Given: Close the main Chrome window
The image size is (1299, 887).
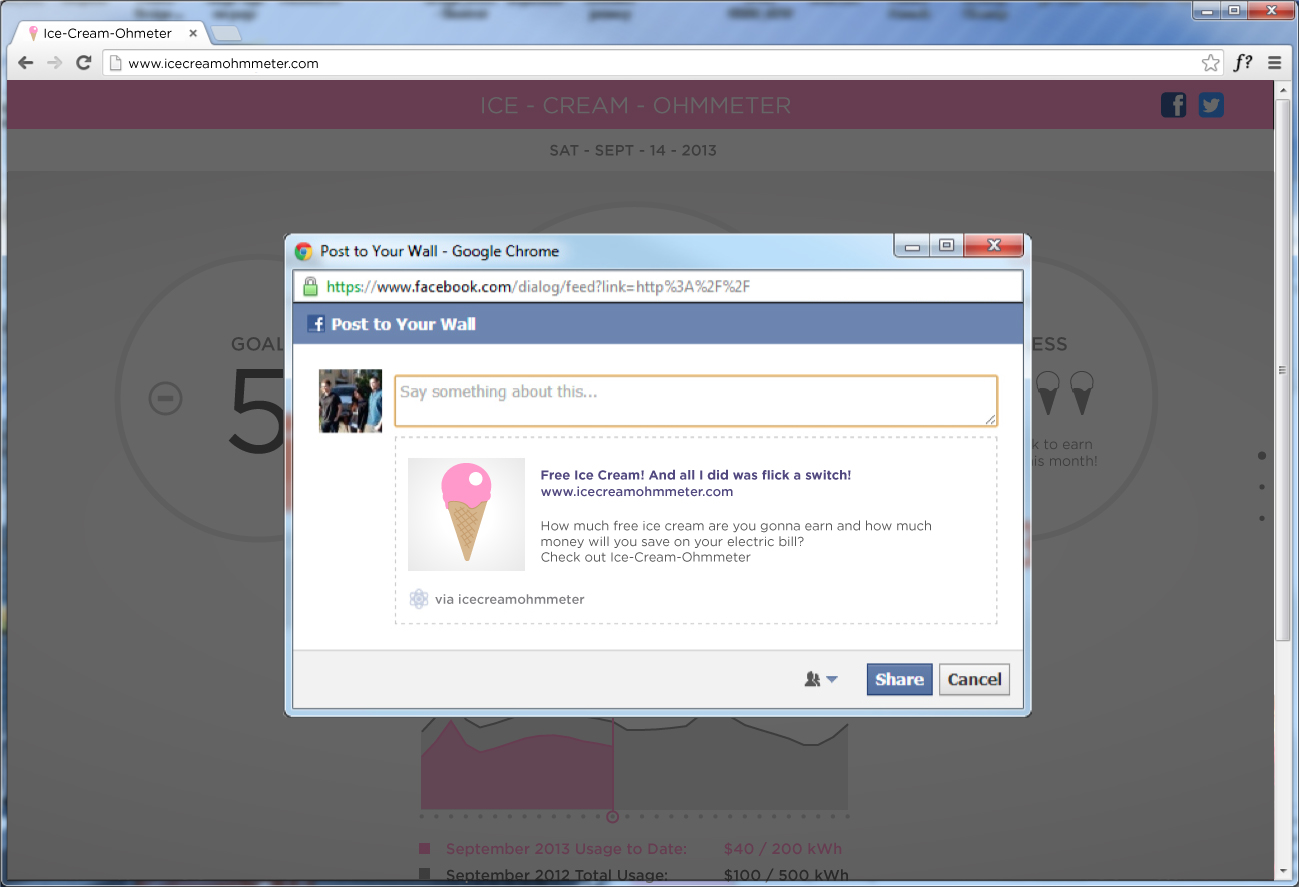Looking at the screenshot, I should click(1271, 10).
